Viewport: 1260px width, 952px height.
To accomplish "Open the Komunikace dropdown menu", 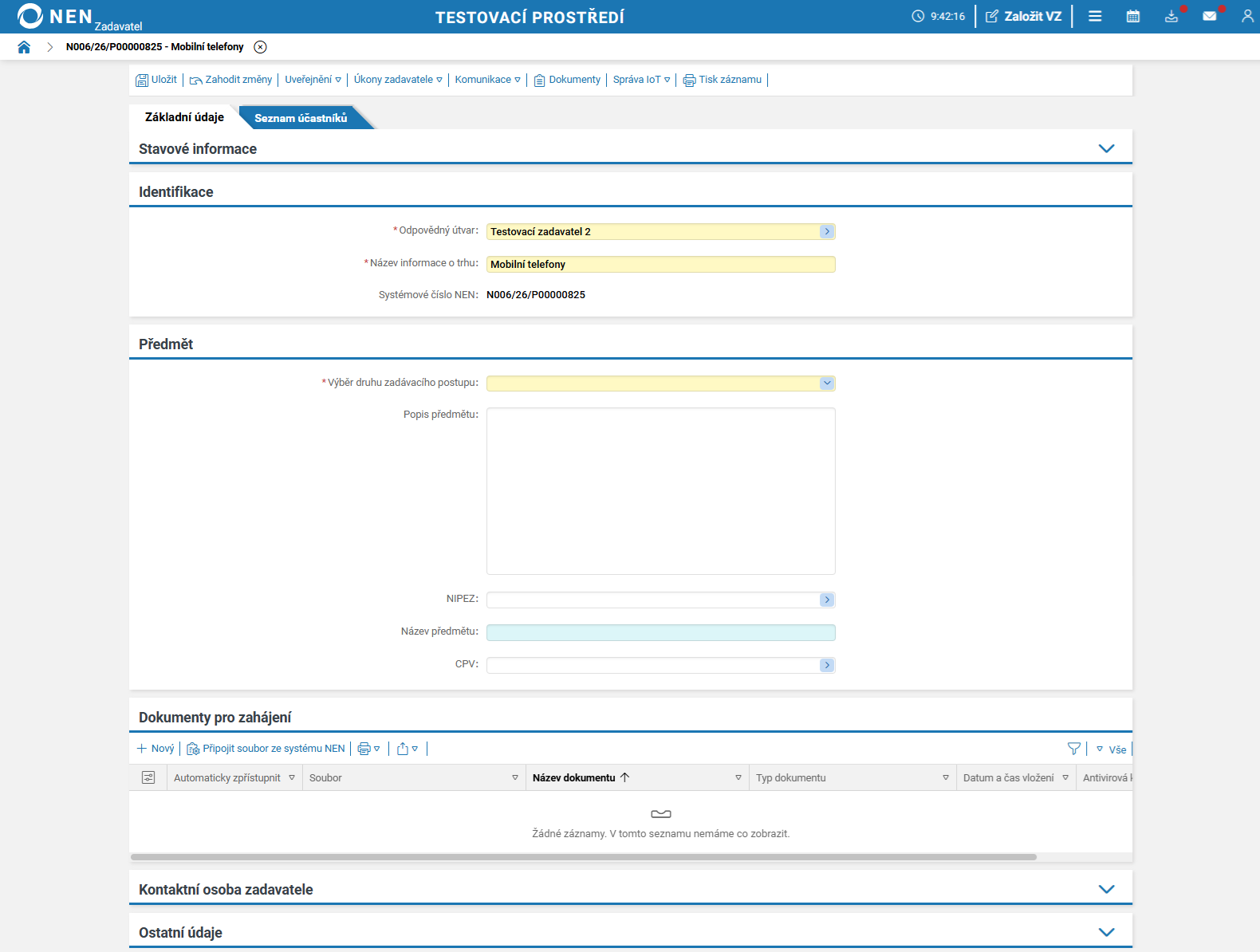I will click(487, 80).
